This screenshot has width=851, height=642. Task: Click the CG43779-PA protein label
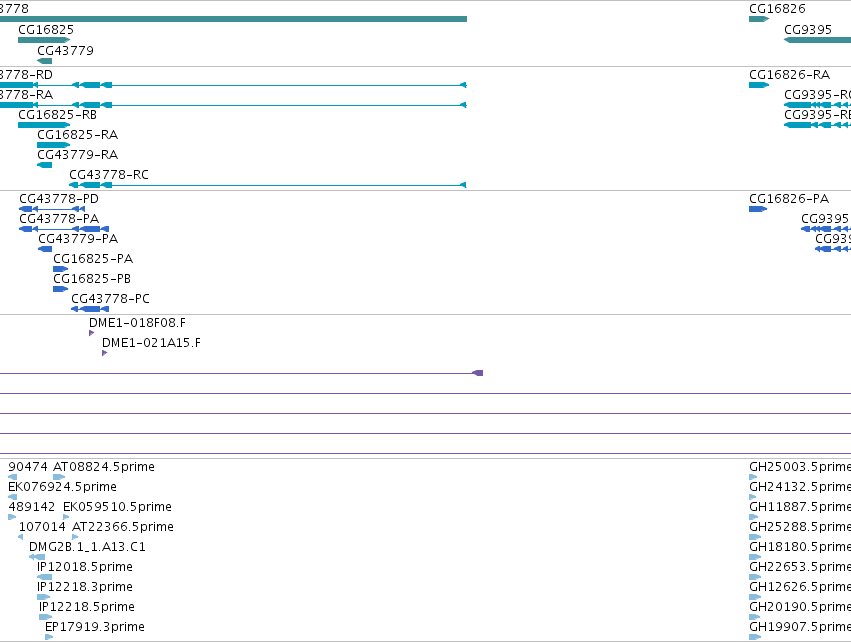point(78,239)
